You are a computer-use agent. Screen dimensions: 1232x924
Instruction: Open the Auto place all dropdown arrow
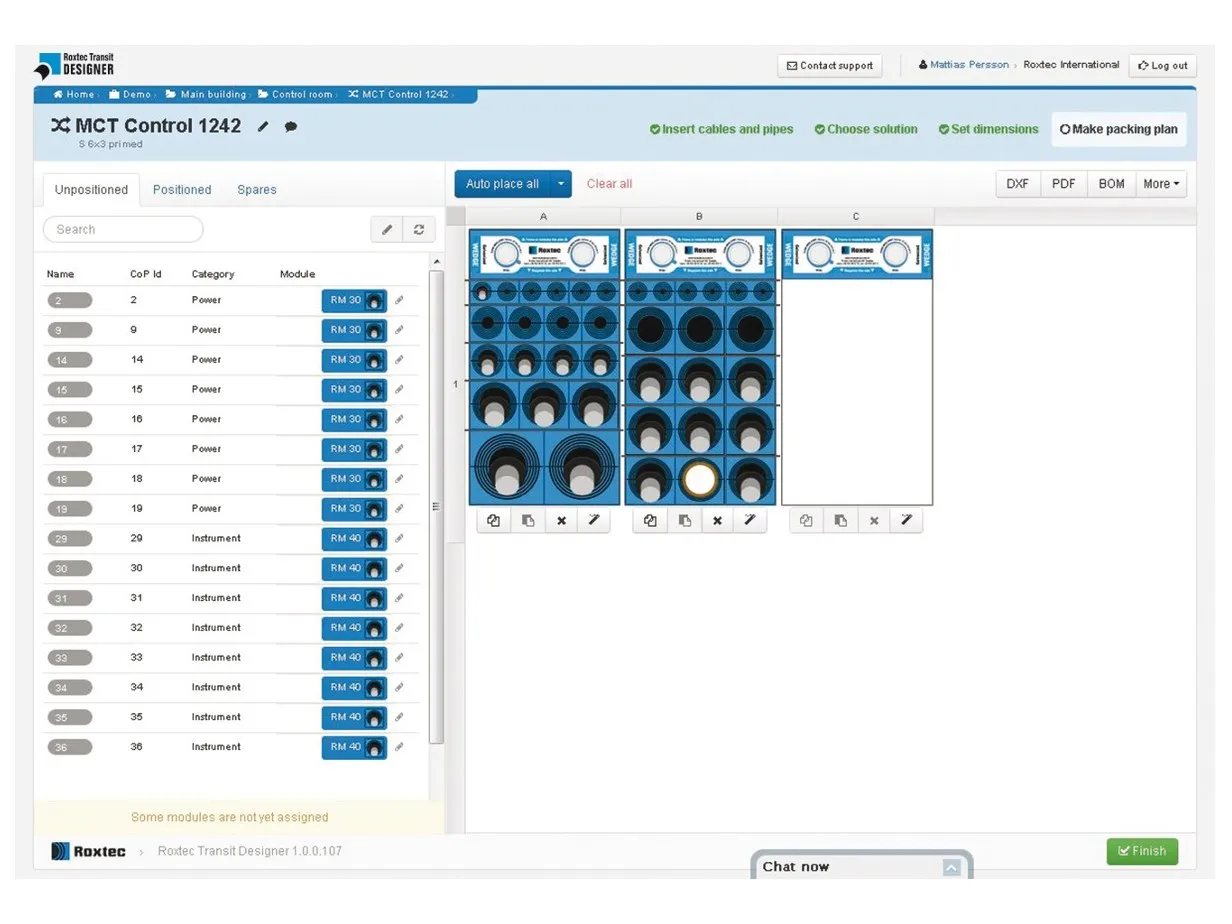coord(561,184)
